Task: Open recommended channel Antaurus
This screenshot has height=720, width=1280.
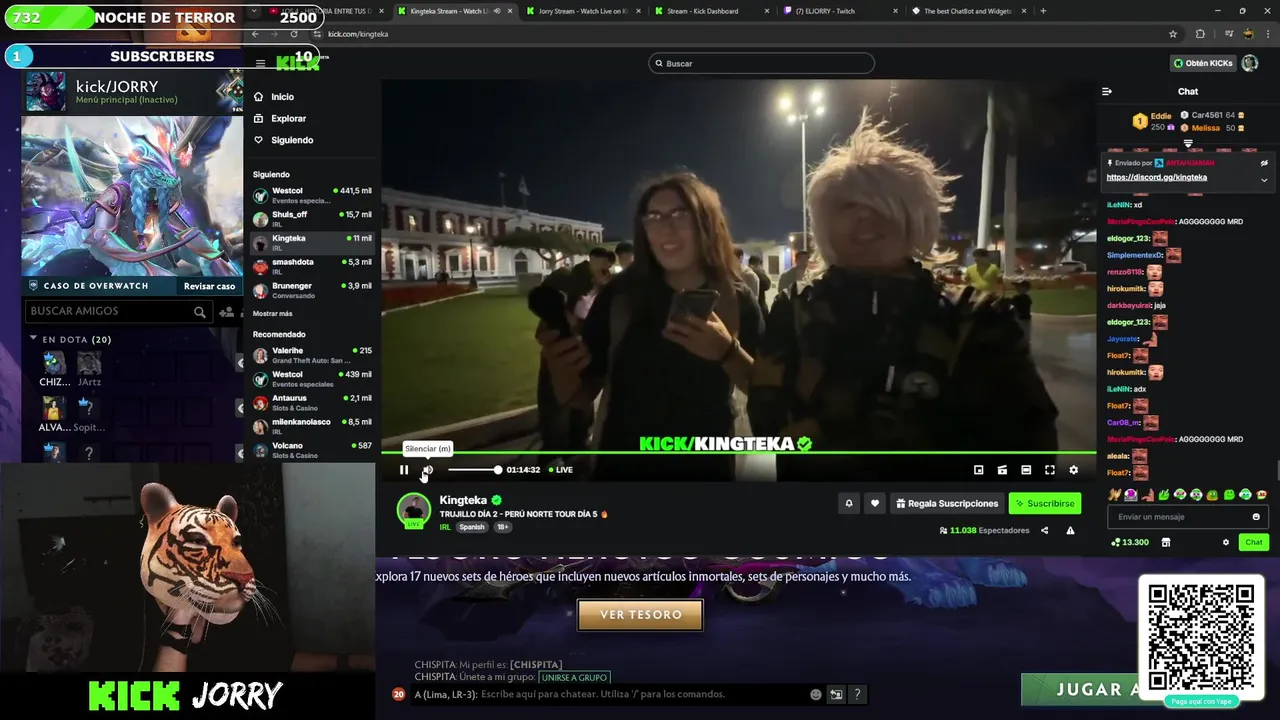Action: 312,402
